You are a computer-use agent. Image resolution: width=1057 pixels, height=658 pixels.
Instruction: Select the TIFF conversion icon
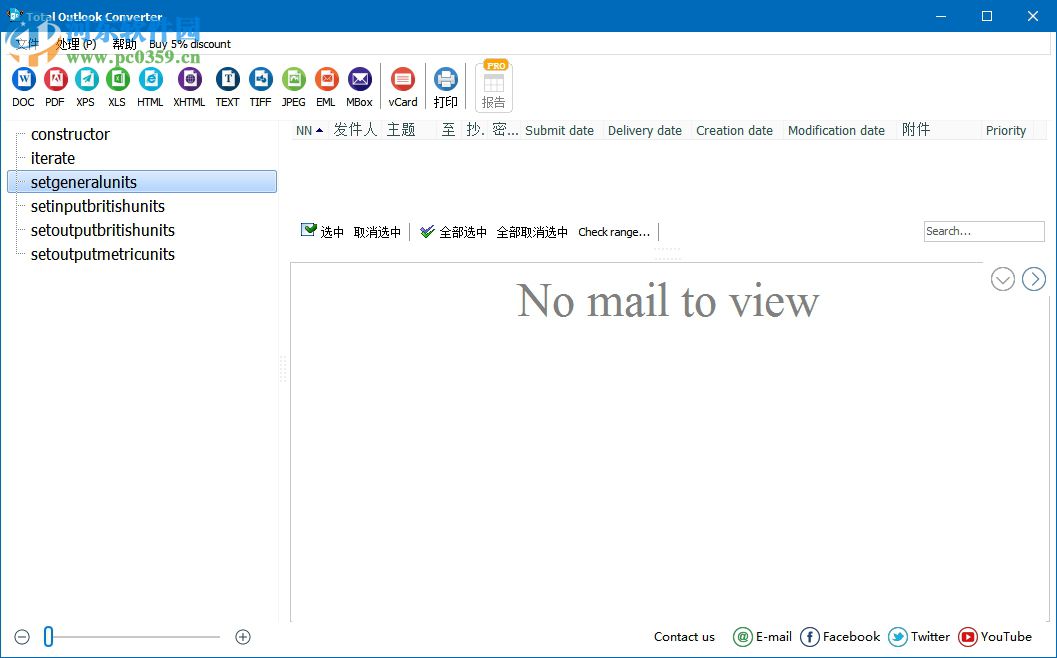[260, 78]
